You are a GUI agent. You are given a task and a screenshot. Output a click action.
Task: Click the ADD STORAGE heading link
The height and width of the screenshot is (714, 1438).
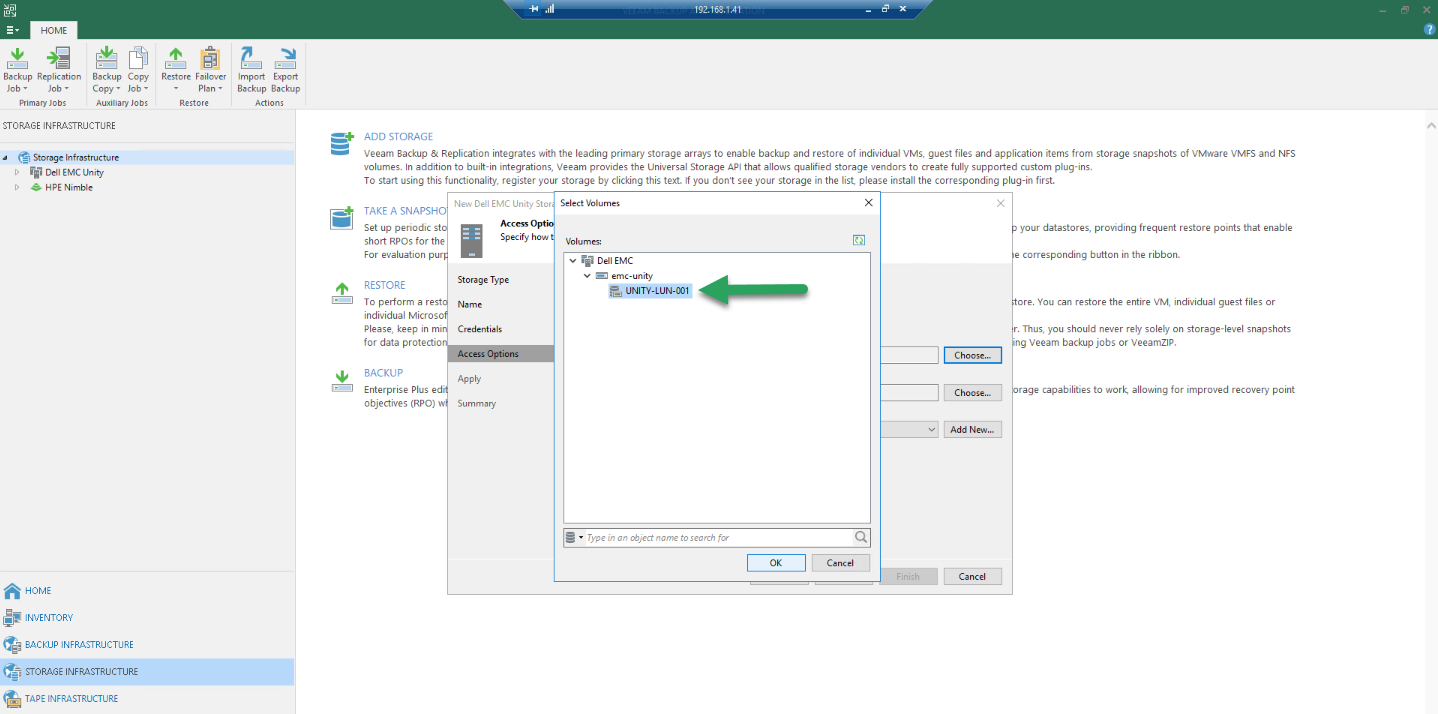(x=398, y=137)
